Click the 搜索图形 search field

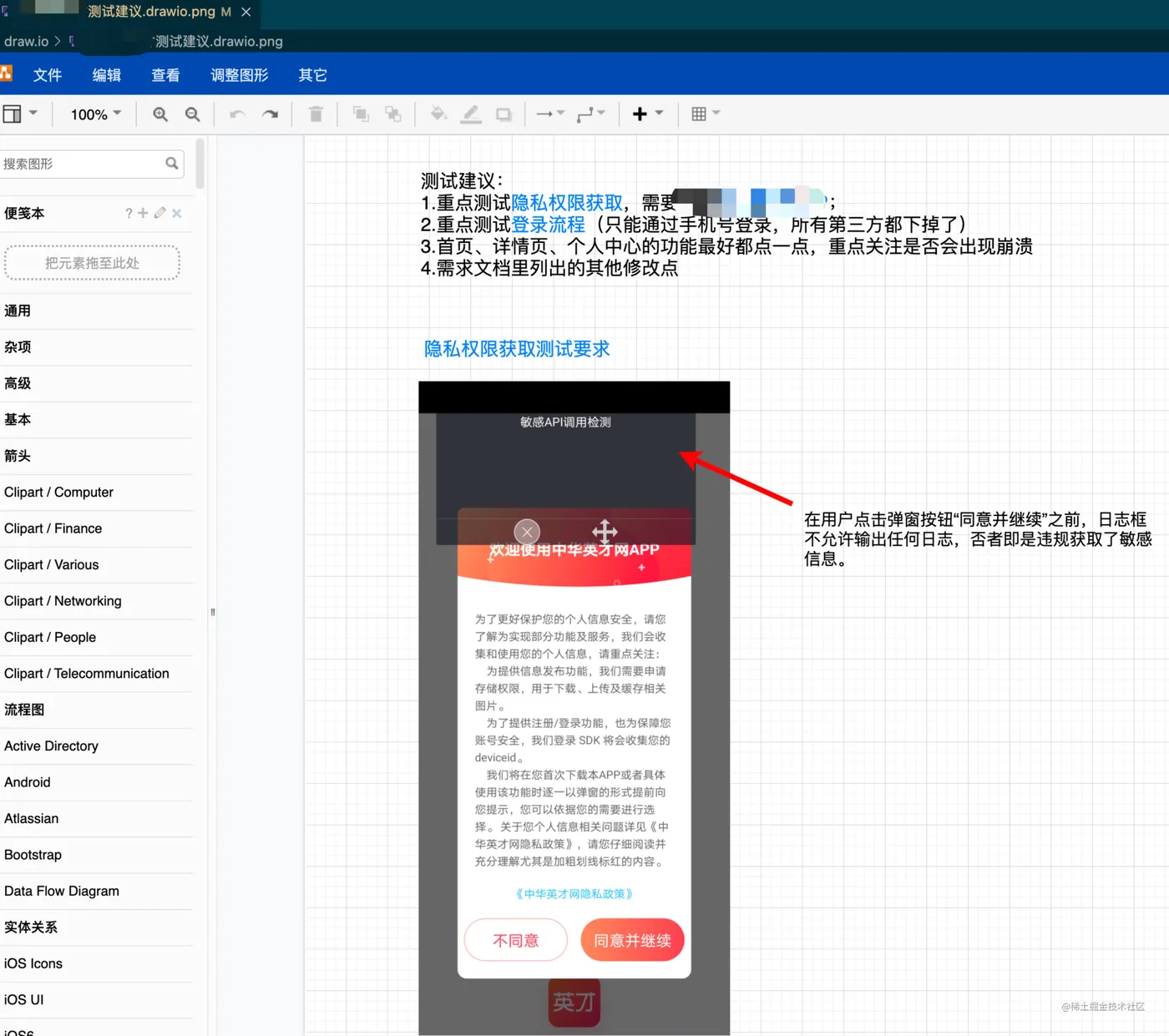[x=92, y=164]
